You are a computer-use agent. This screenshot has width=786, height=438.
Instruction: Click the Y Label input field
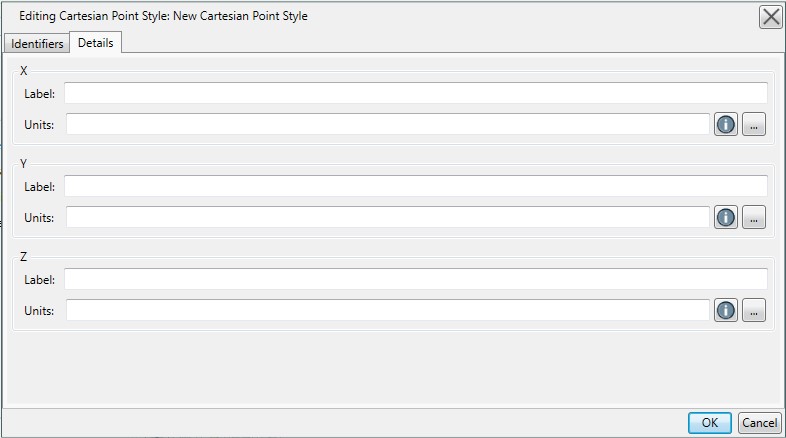416,186
